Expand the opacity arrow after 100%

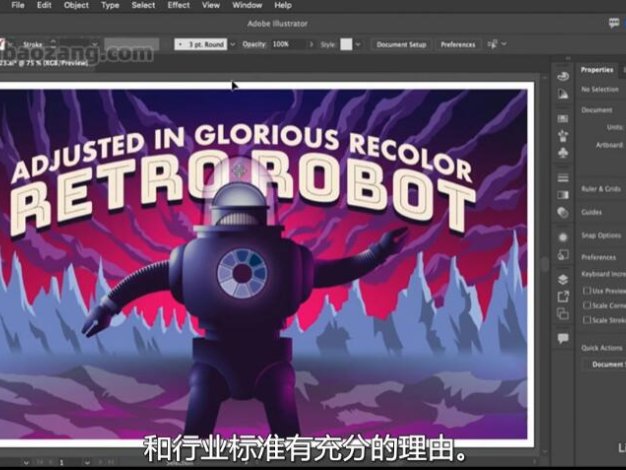click(x=311, y=44)
